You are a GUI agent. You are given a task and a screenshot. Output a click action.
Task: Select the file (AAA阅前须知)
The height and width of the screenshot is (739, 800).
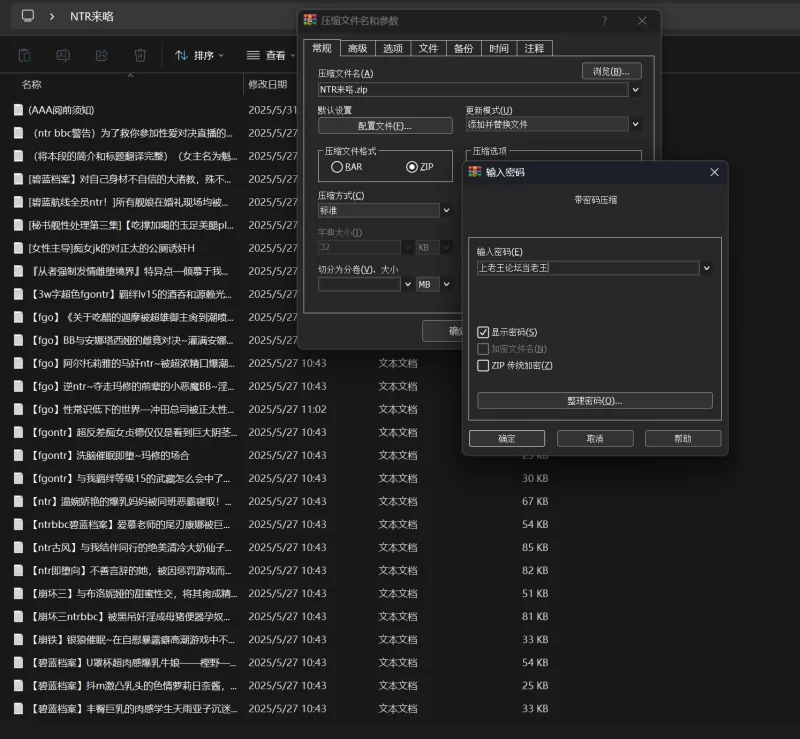pyautogui.click(x=61, y=110)
